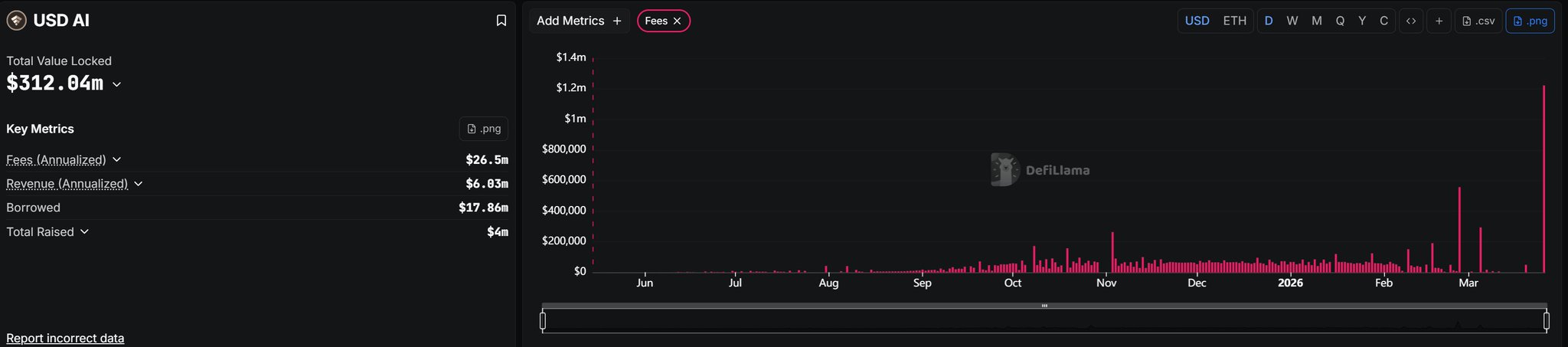Expand Total Raised details
The width and height of the screenshot is (1568, 347).
pos(84,231)
